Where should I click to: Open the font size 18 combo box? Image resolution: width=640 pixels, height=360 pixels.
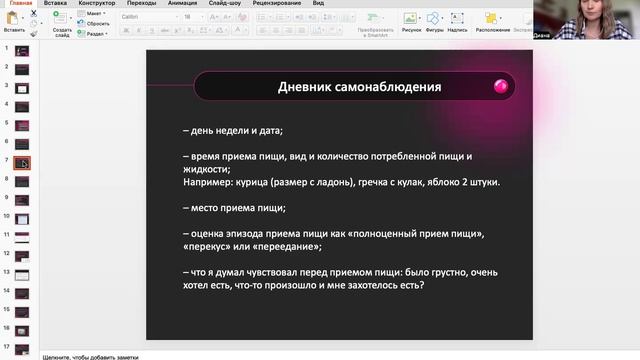point(193,17)
